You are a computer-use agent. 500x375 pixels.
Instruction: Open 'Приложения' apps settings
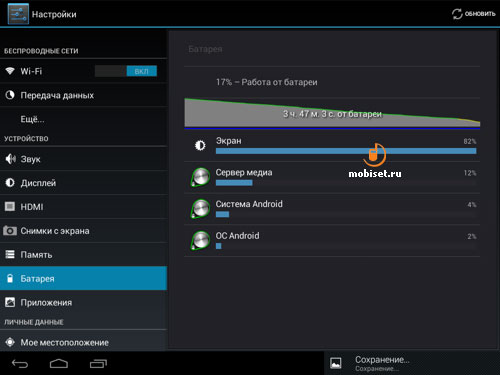click(x=83, y=302)
